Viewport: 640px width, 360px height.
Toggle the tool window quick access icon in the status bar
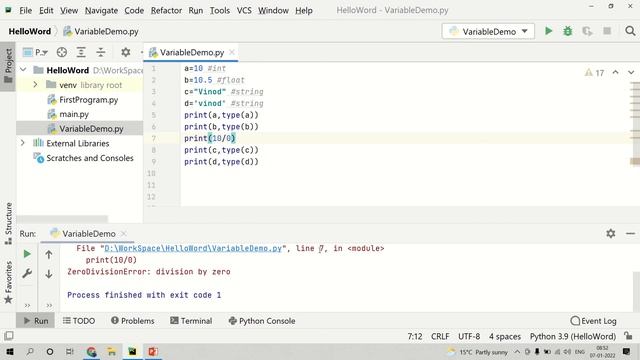pos(9,336)
